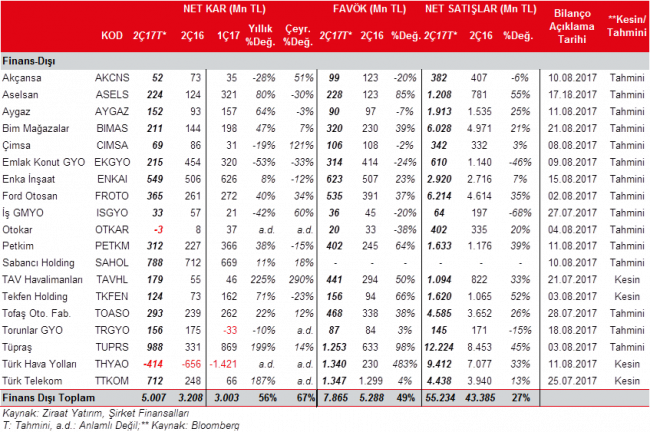
Task: Select the KOD column header
Action: pyautogui.click(x=113, y=36)
